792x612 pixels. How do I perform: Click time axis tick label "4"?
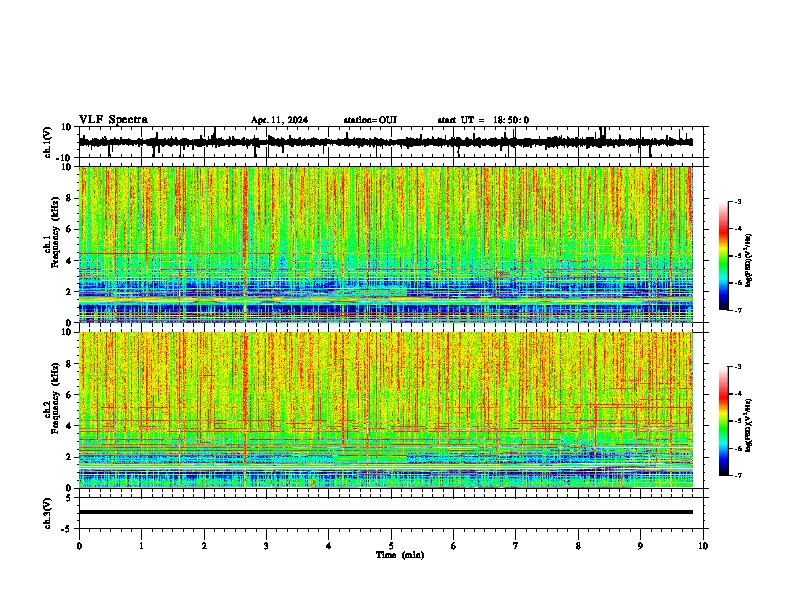click(x=329, y=546)
